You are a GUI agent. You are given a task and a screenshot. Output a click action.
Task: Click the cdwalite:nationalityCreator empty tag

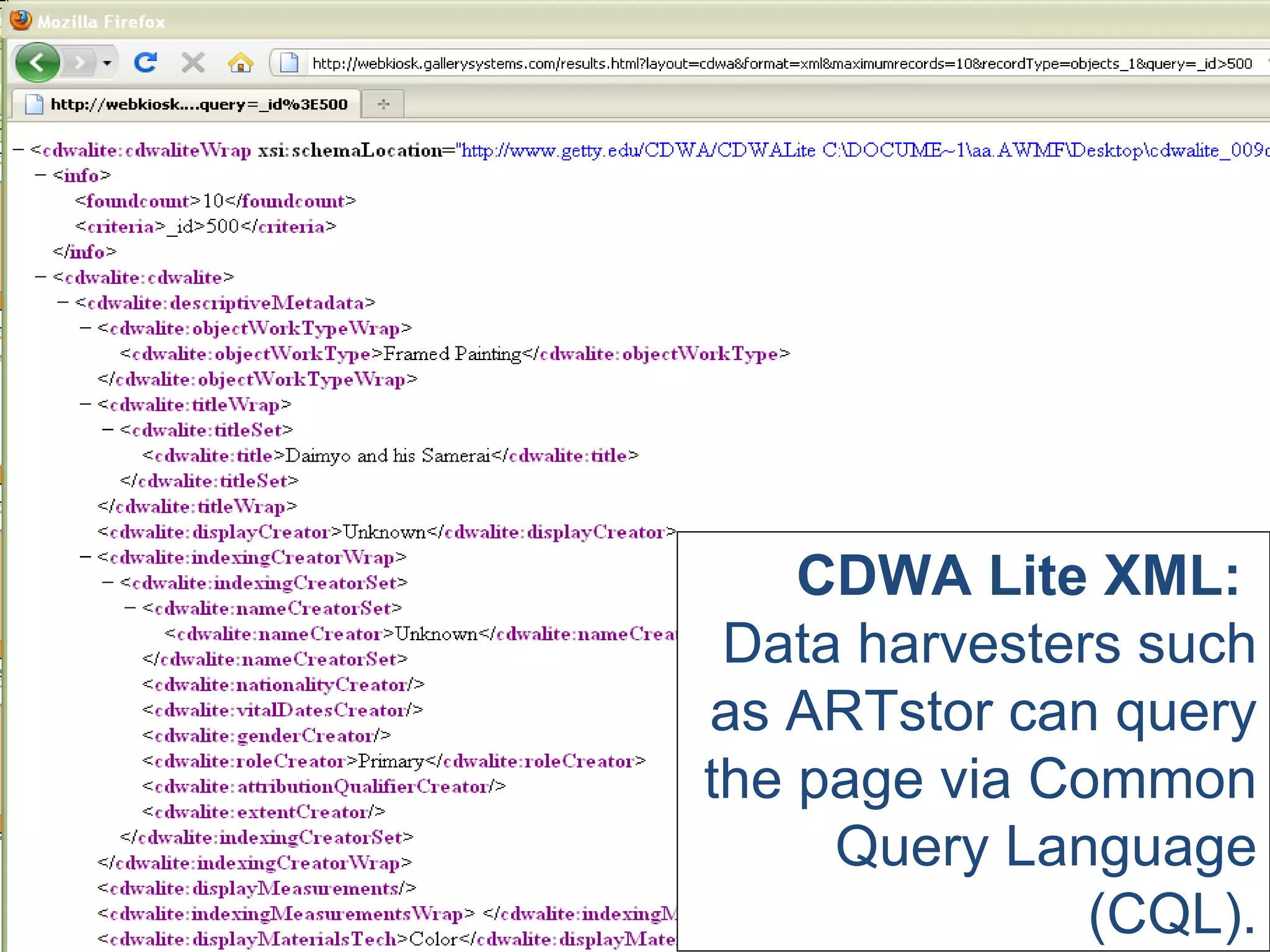click(283, 685)
